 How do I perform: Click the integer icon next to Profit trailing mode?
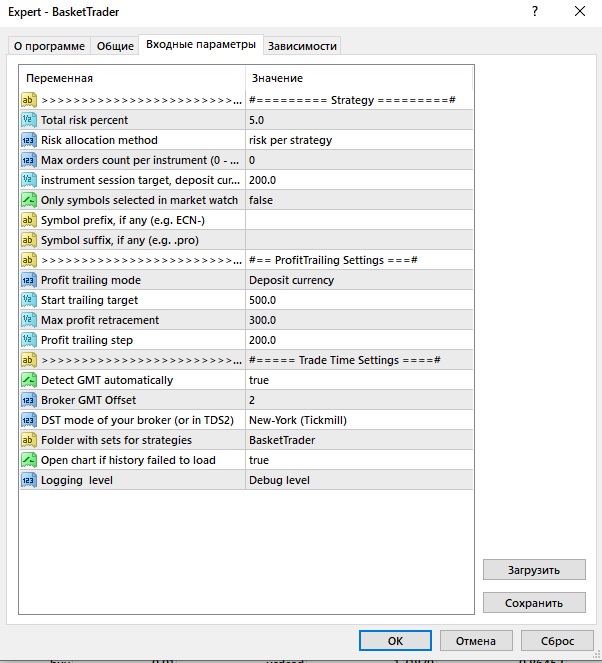[x=29, y=280]
